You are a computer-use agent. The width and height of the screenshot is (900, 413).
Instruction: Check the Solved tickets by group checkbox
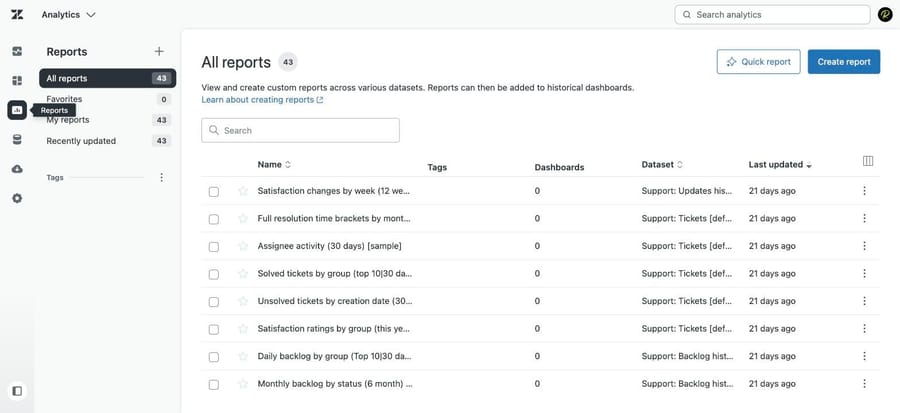point(214,274)
